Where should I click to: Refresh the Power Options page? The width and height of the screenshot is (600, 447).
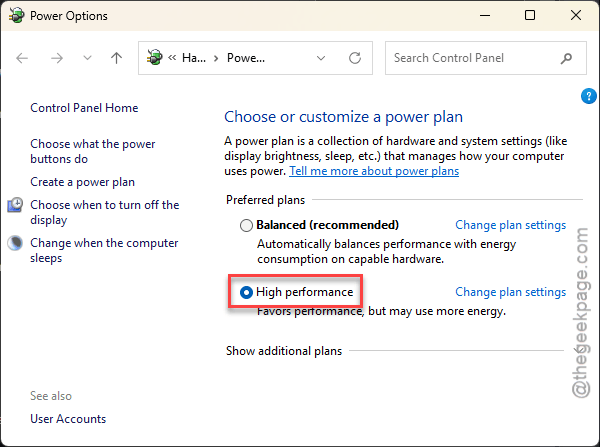(x=355, y=58)
